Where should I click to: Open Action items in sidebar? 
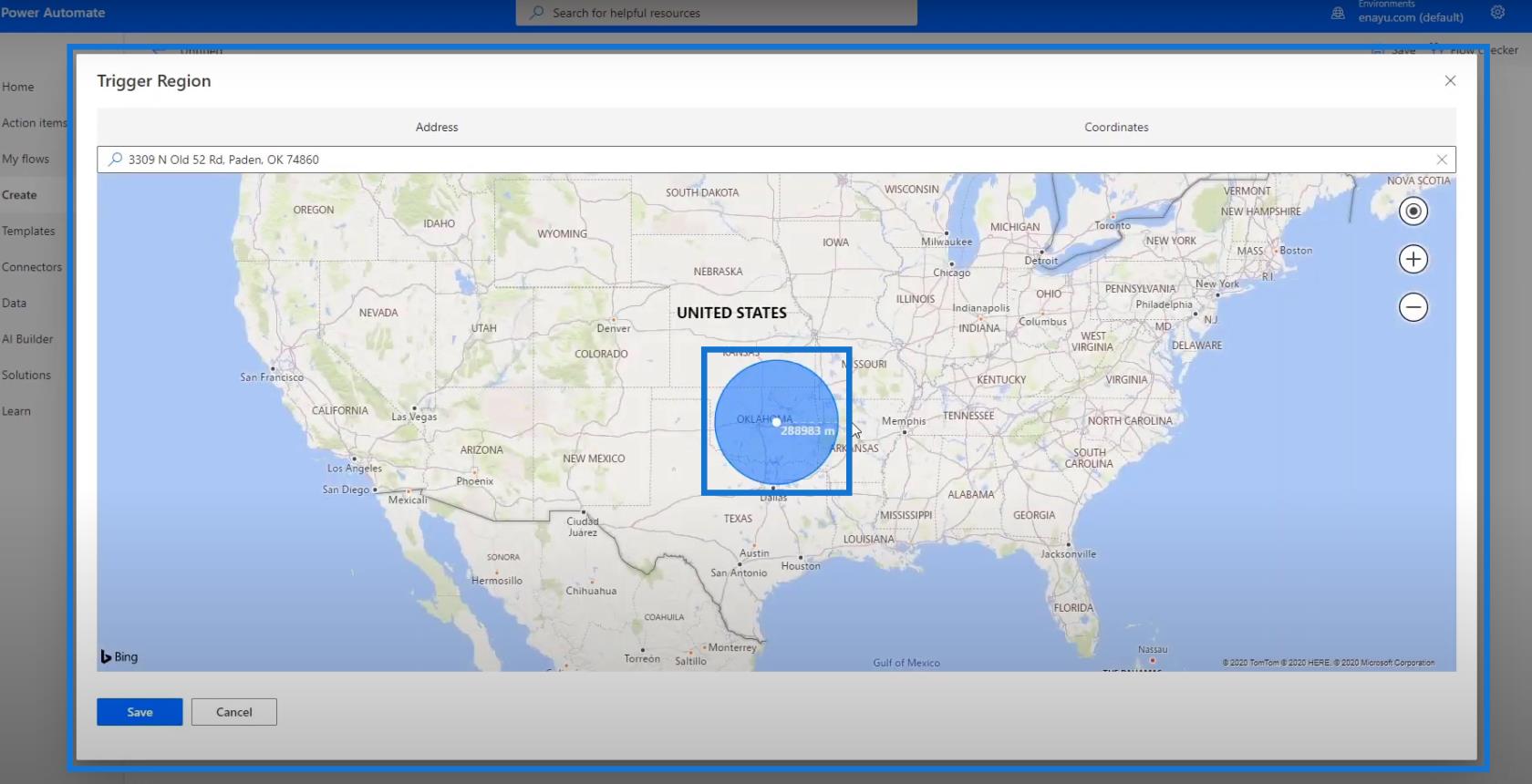[x=35, y=123]
